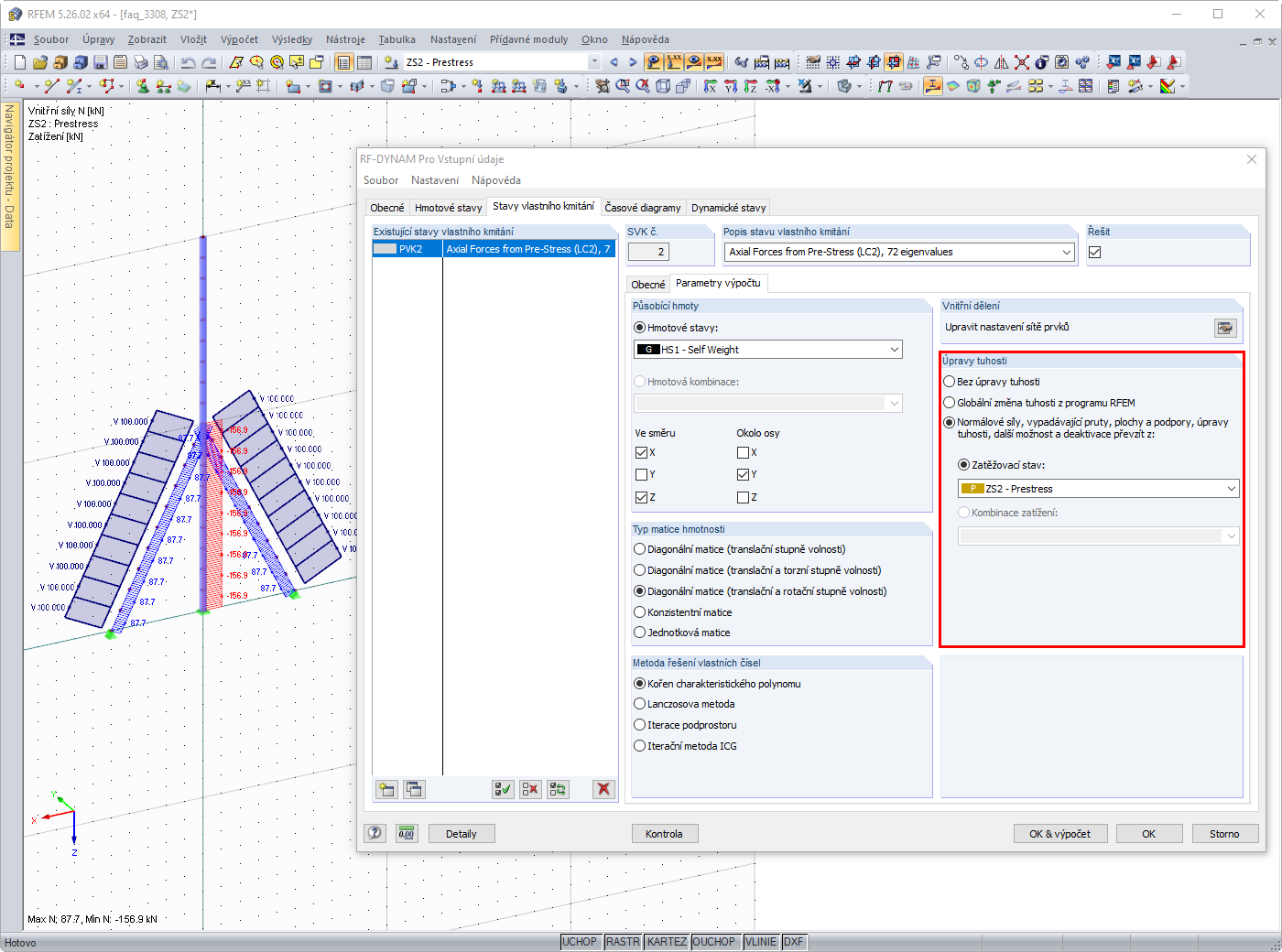Click the open file folder icon
The height and width of the screenshot is (952, 1282).
pyautogui.click(x=39, y=62)
